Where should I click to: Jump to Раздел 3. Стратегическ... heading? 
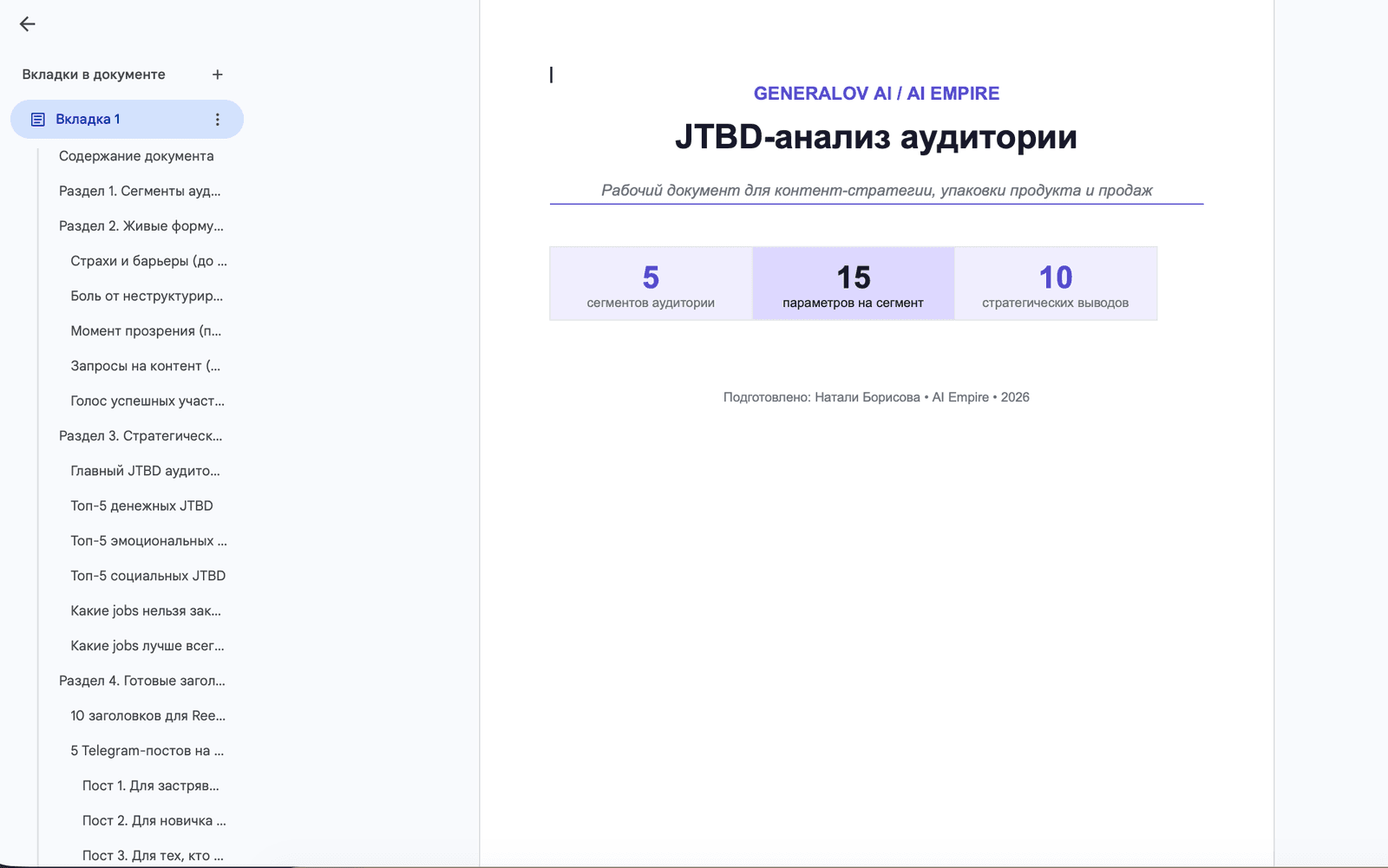pyautogui.click(x=141, y=436)
